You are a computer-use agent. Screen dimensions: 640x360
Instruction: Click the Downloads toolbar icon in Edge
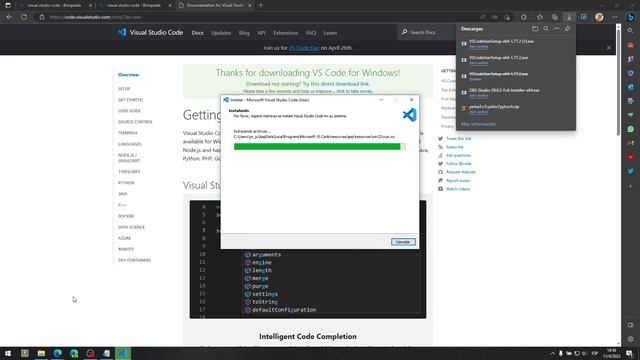click(569, 17)
